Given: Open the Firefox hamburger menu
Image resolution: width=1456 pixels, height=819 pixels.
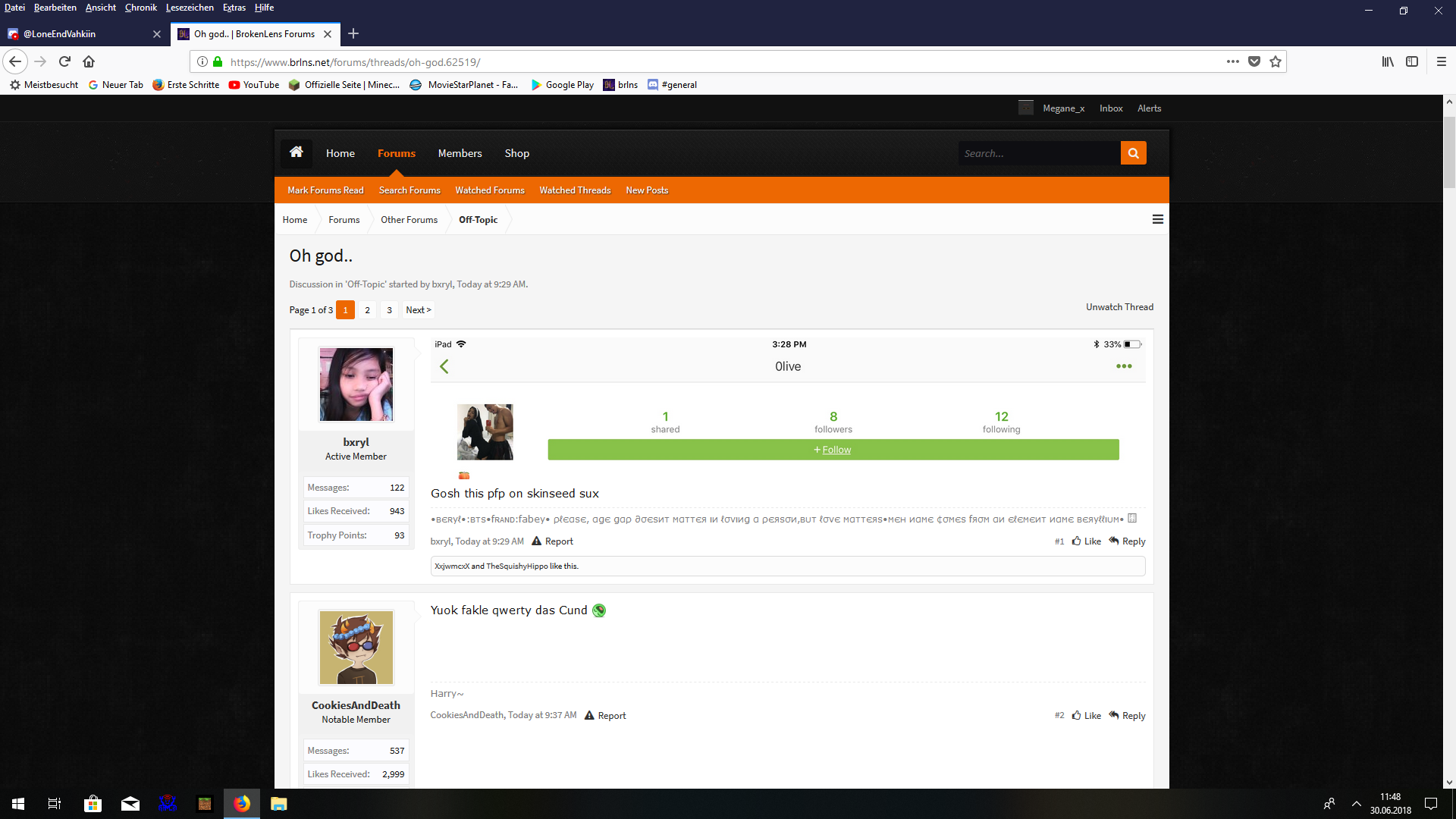Looking at the screenshot, I should click(1442, 61).
